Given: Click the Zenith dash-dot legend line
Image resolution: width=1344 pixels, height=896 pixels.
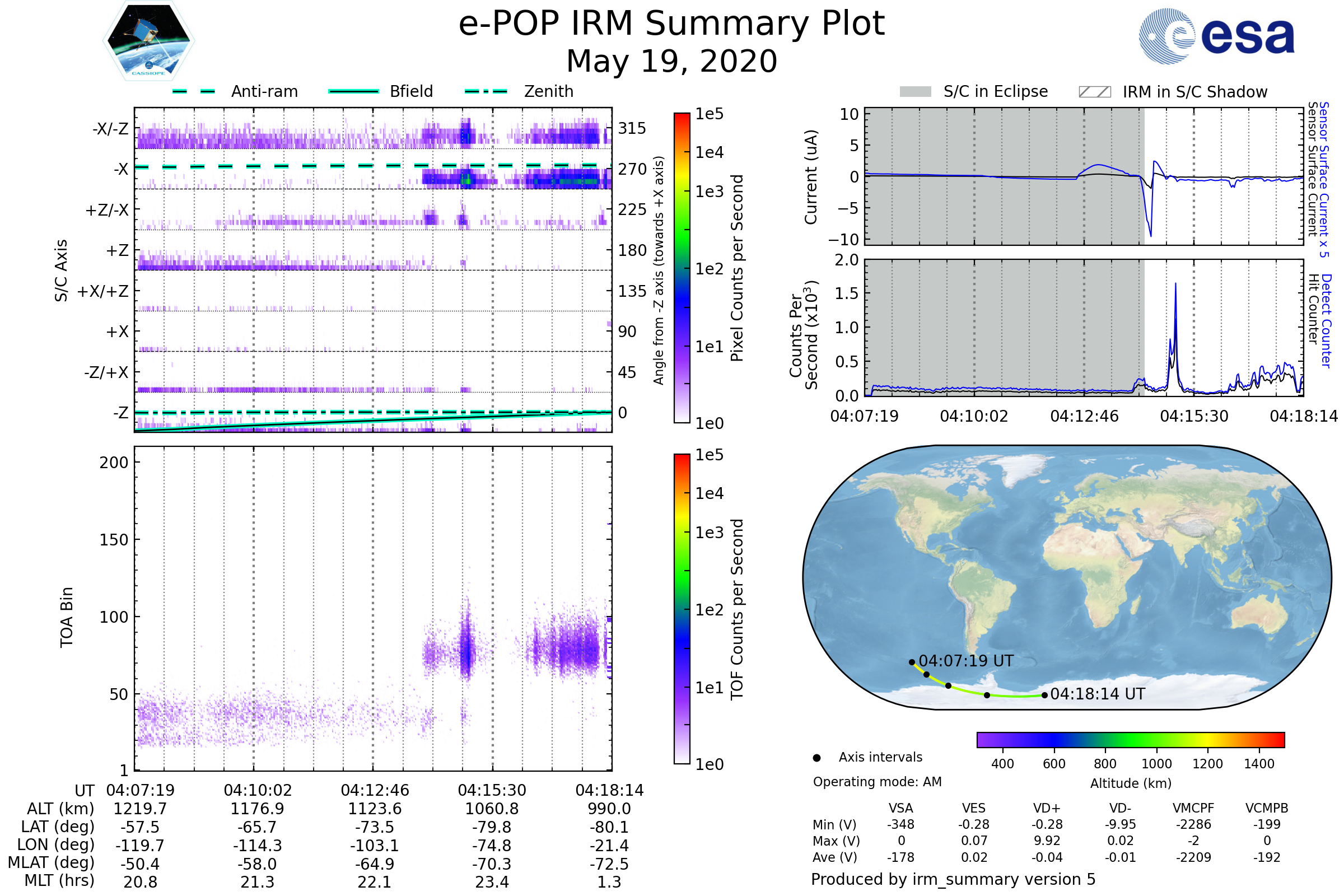Looking at the screenshot, I should (x=486, y=91).
